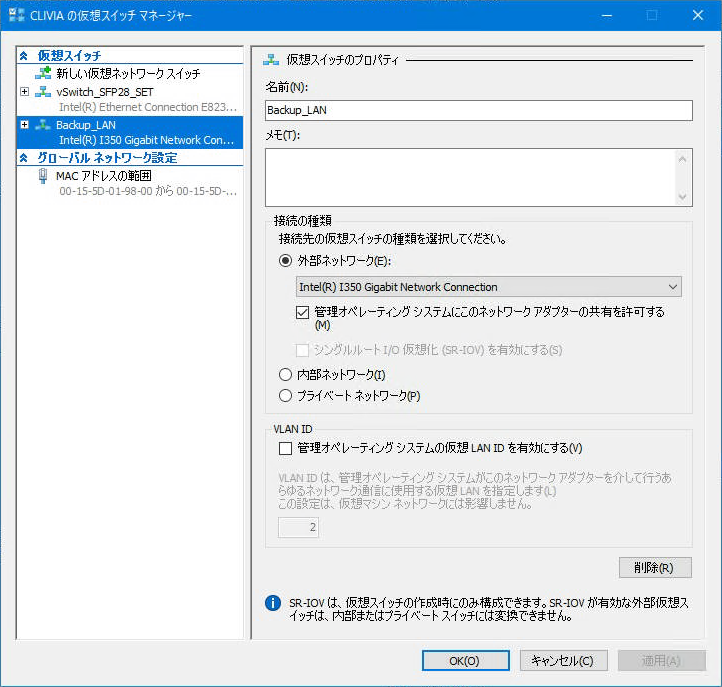Select MAC アドレスの範囲 setting
Viewport: 722px width, 687px height.
(104, 176)
